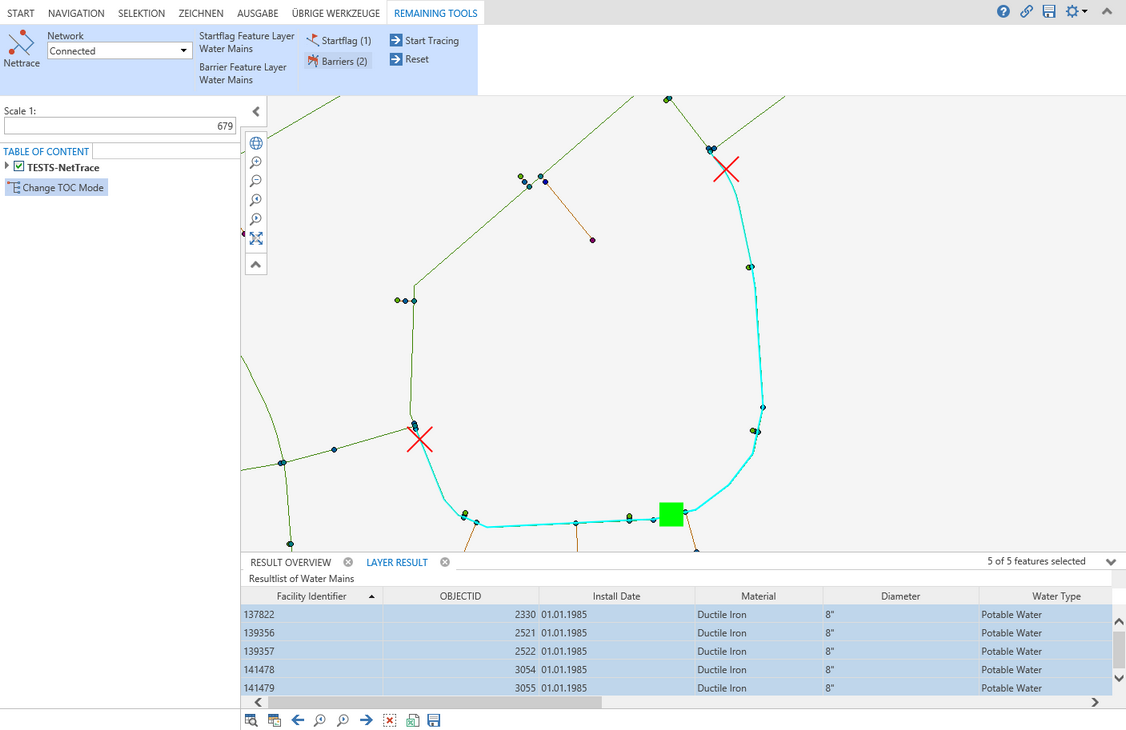The image size is (1126, 730).
Task: Clear selection with the red X icon
Action: point(390,720)
